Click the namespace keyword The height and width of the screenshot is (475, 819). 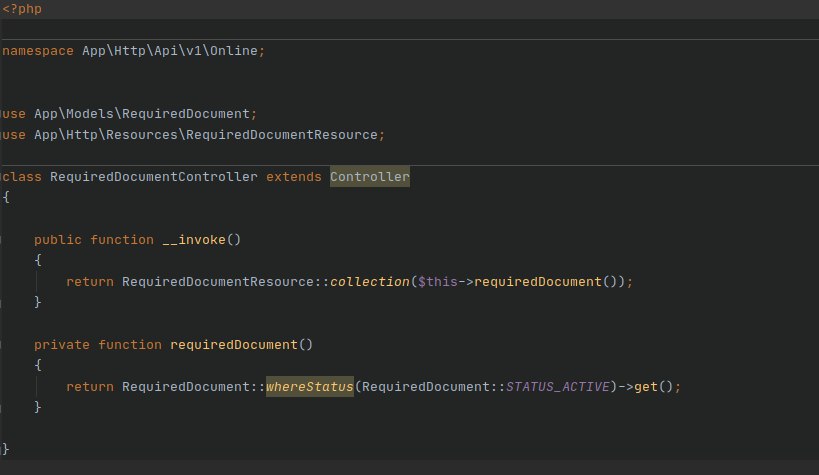click(38, 51)
